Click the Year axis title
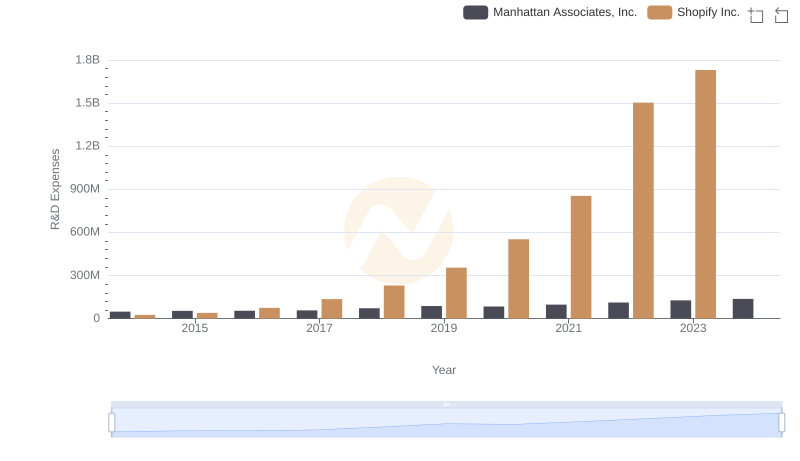Viewport: 800px width, 461px height. 444,370
